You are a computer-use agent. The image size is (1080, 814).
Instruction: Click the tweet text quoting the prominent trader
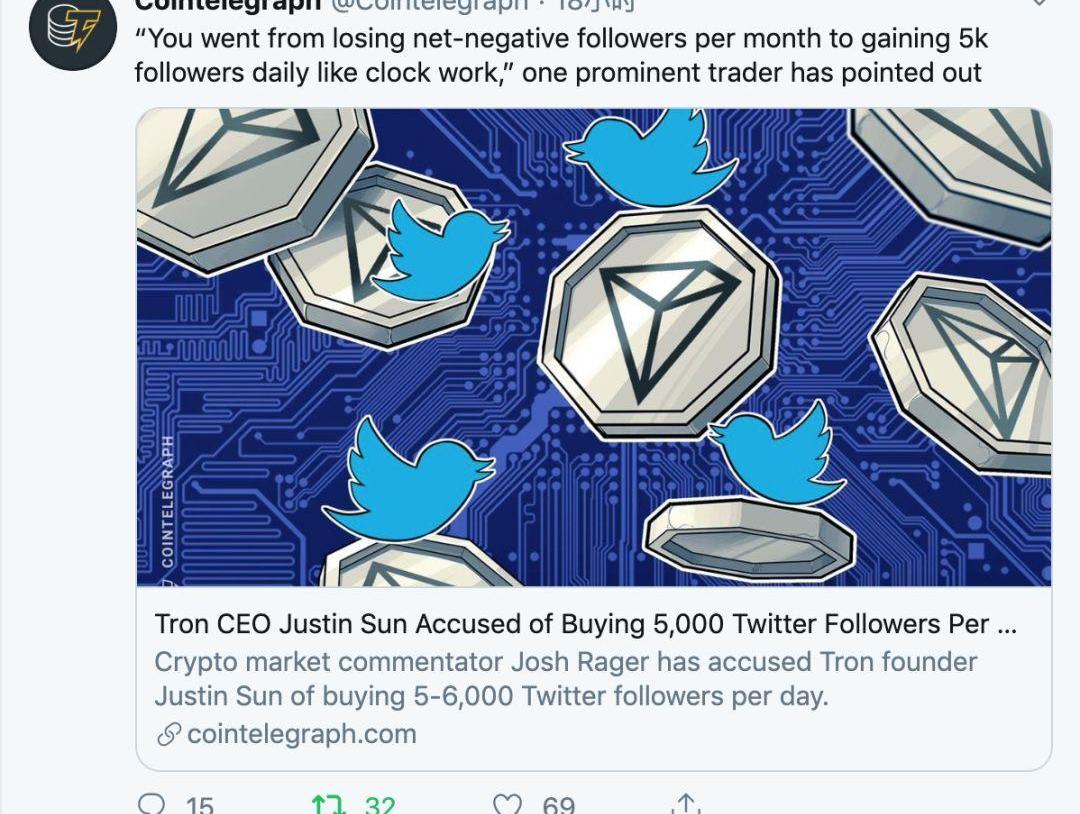(560, 56)
